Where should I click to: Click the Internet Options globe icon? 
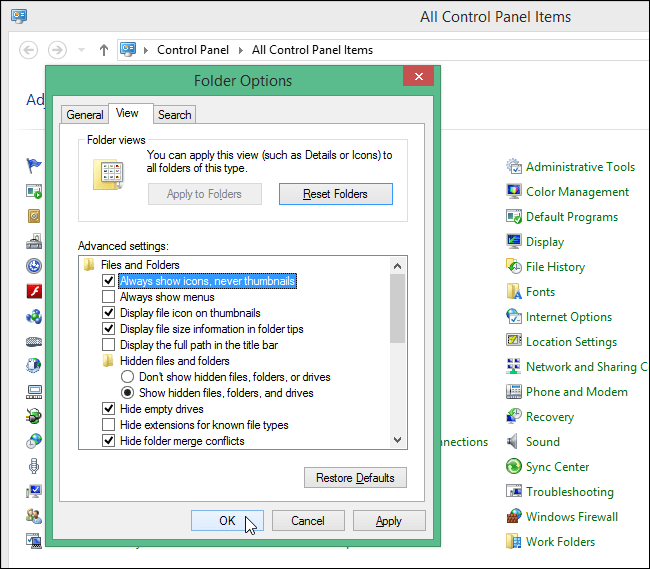point(514,317)
